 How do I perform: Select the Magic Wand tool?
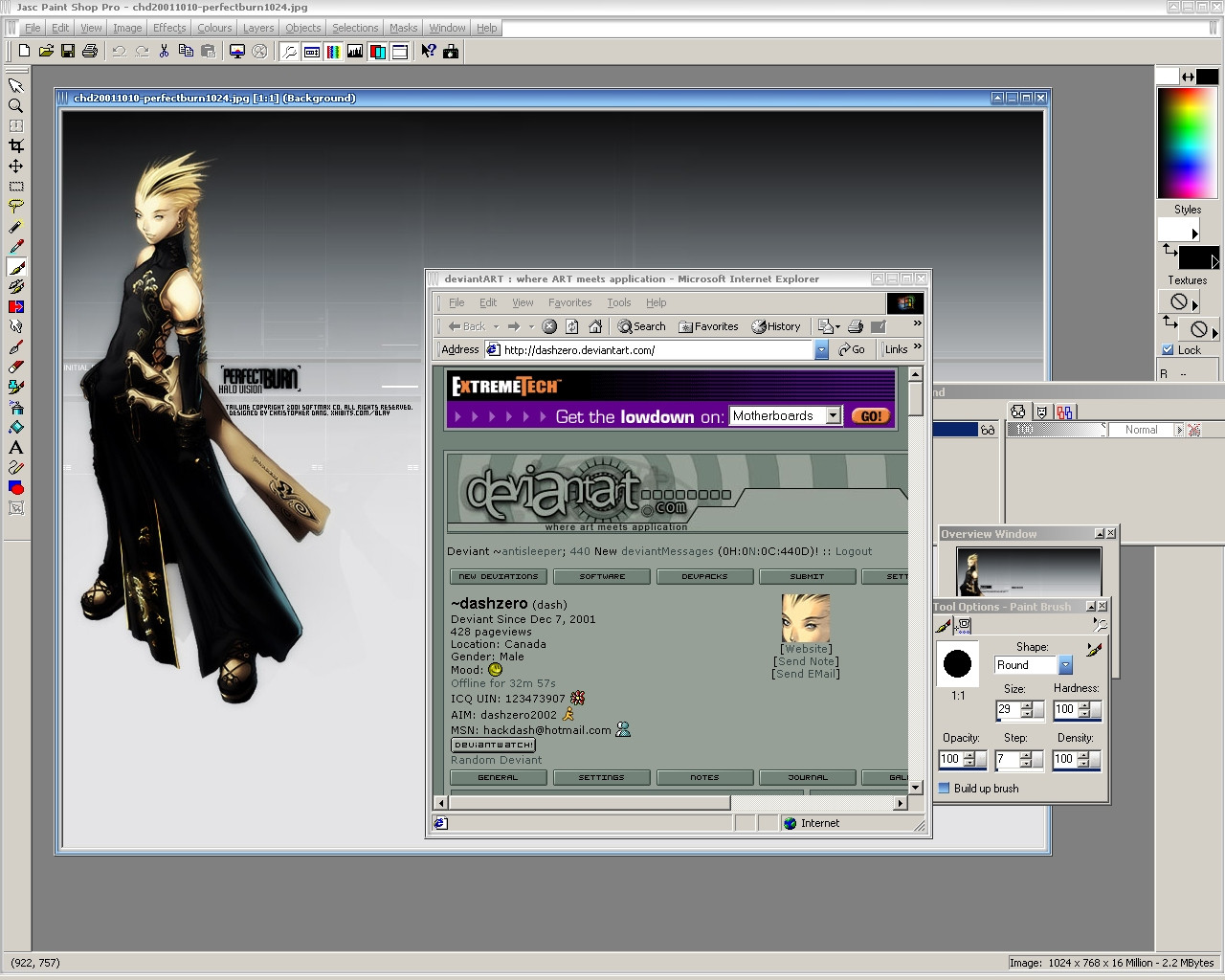click(16, 226)
